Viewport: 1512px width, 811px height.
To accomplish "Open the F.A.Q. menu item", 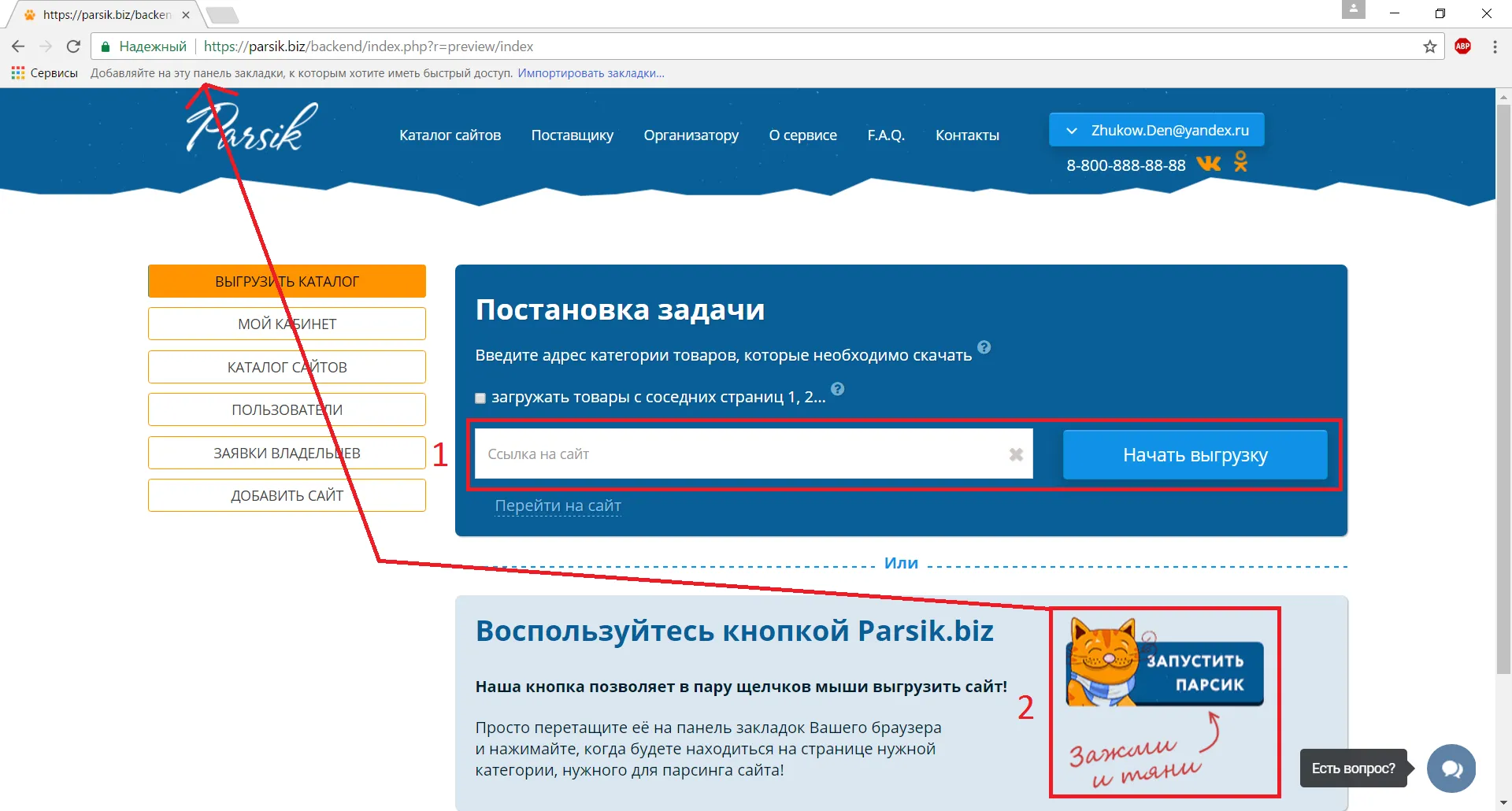I will [886, 135].
